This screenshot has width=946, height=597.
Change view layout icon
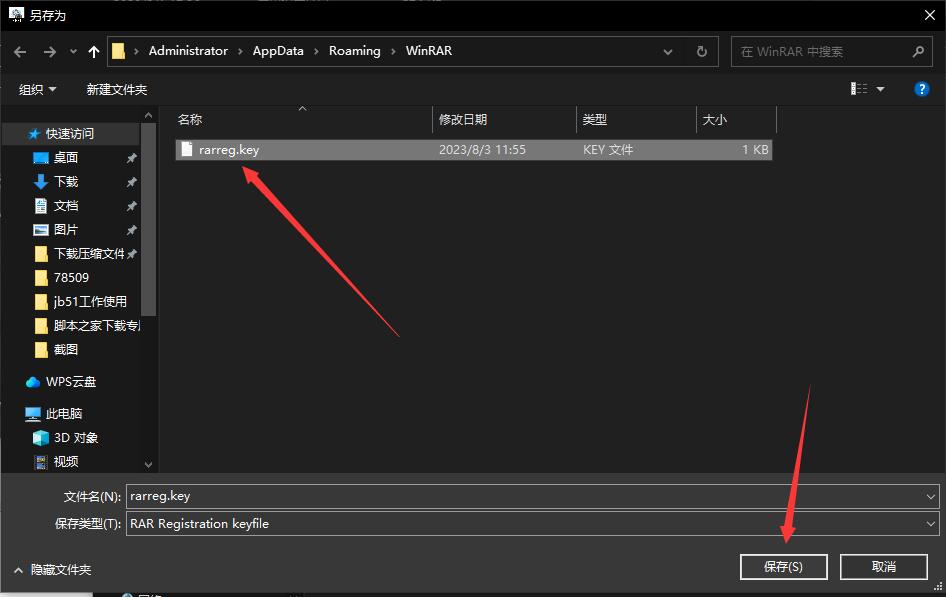859,89
